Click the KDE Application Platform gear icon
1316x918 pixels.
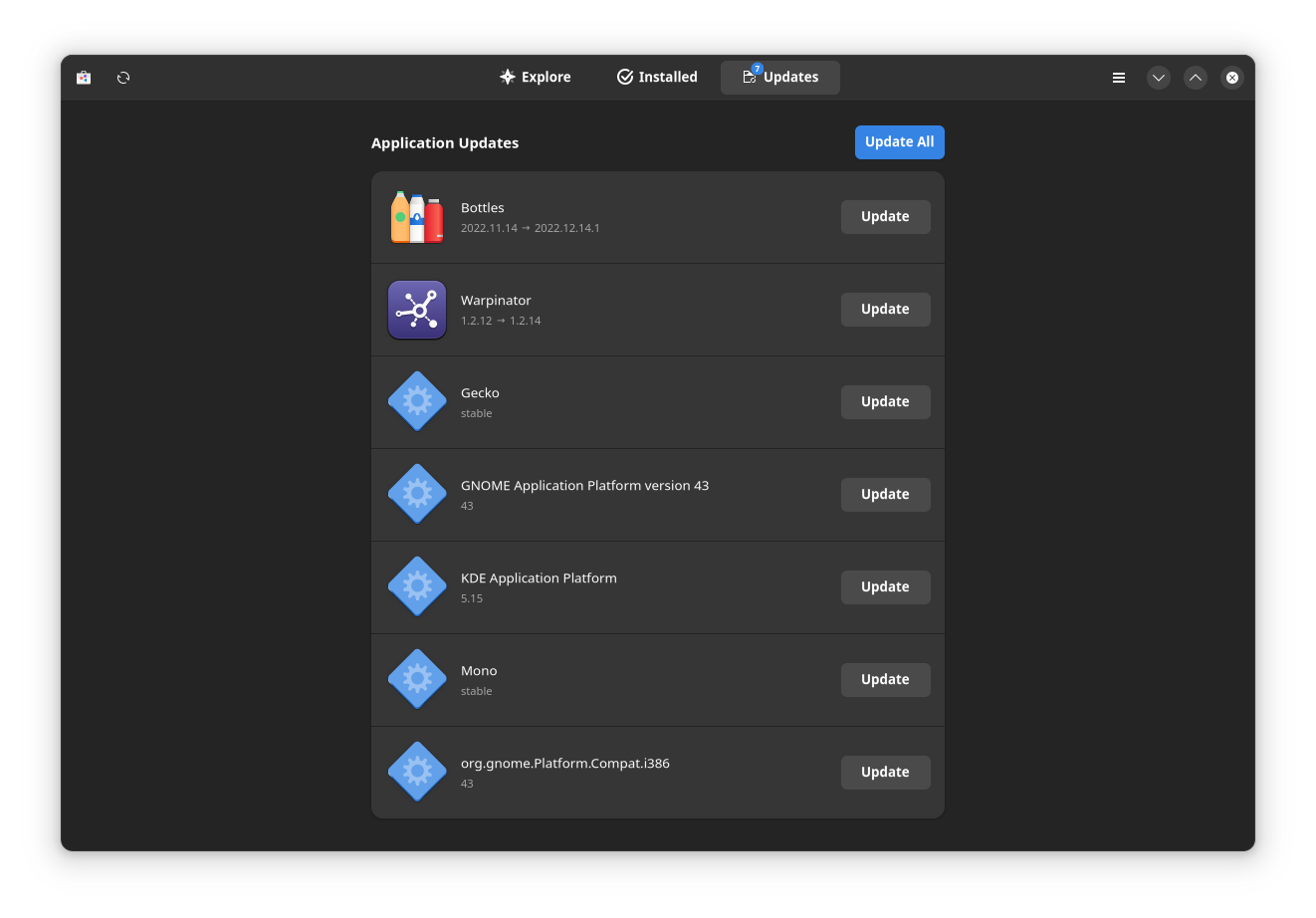417,587
